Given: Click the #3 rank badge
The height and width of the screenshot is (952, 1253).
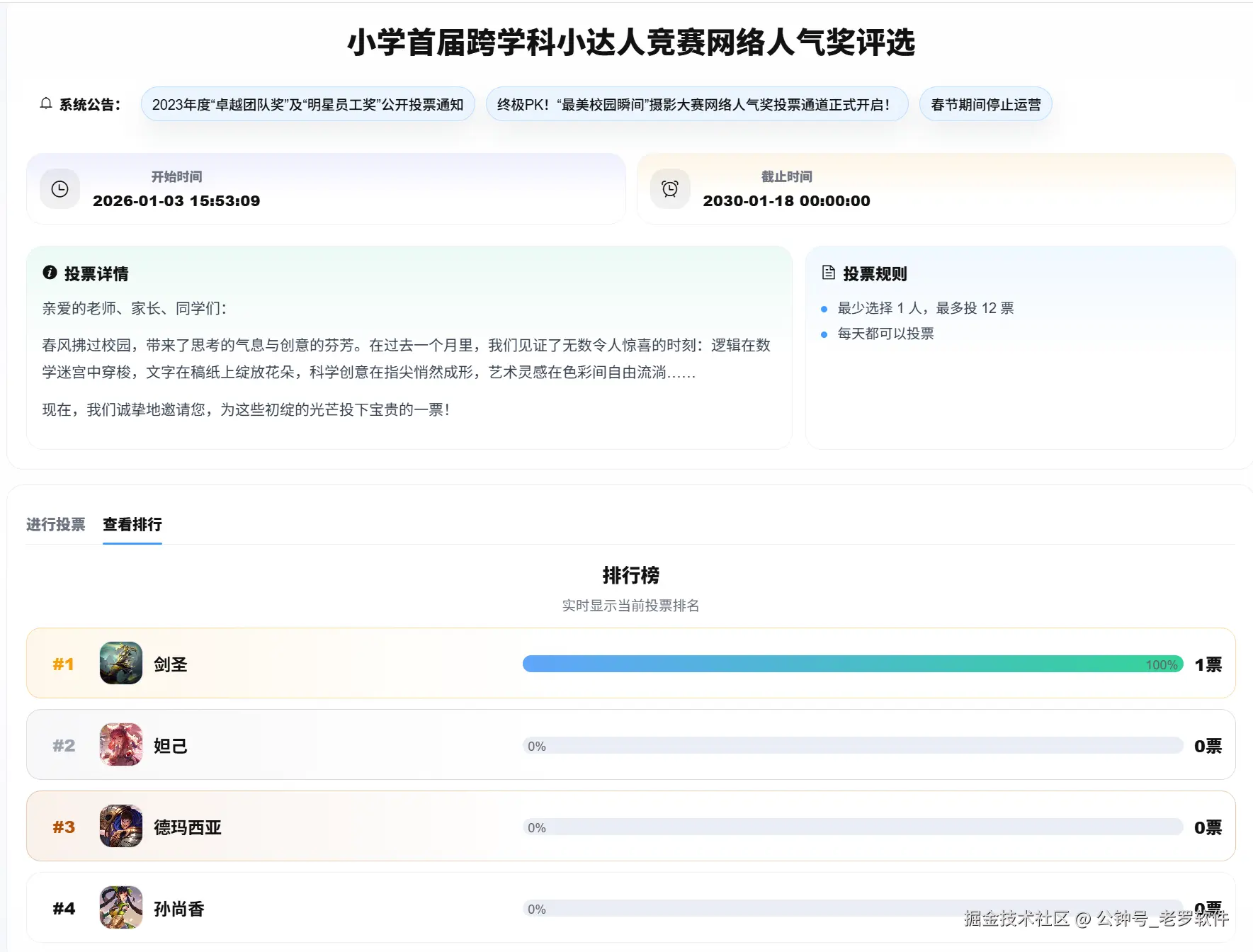Looking at the screenshot, I should 64,827.
